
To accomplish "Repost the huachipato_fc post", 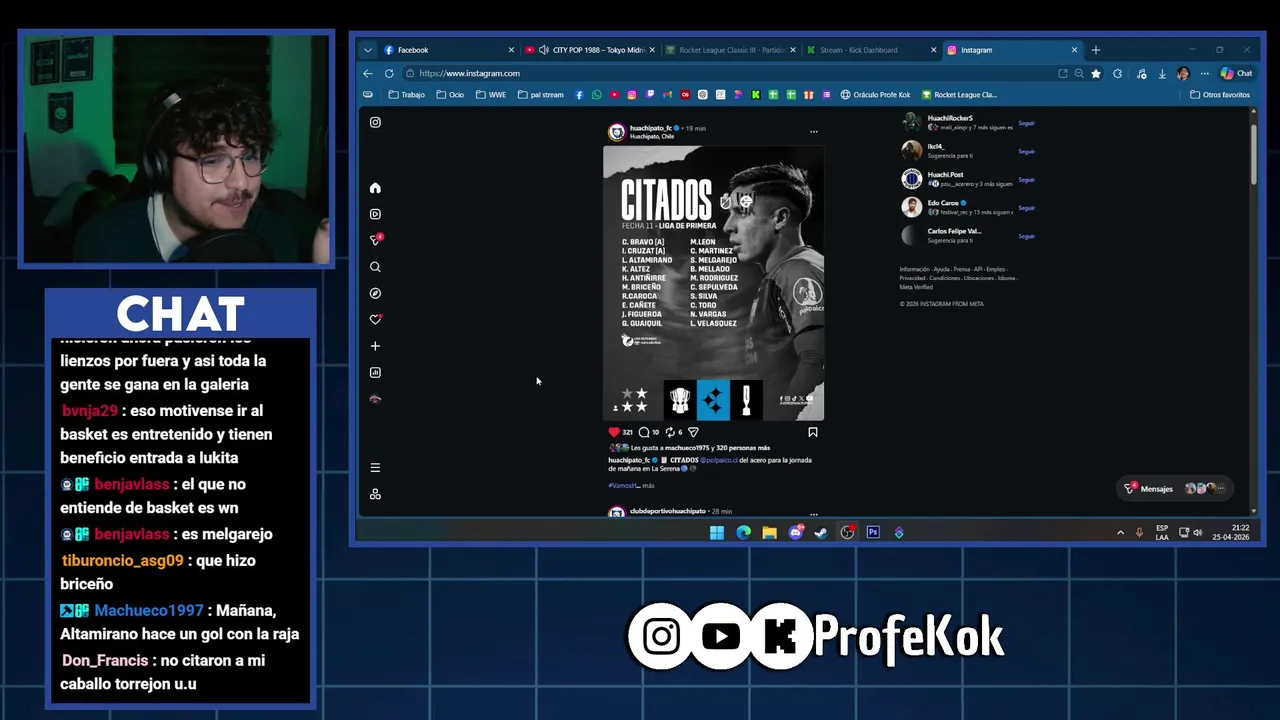I will [670, 432].
